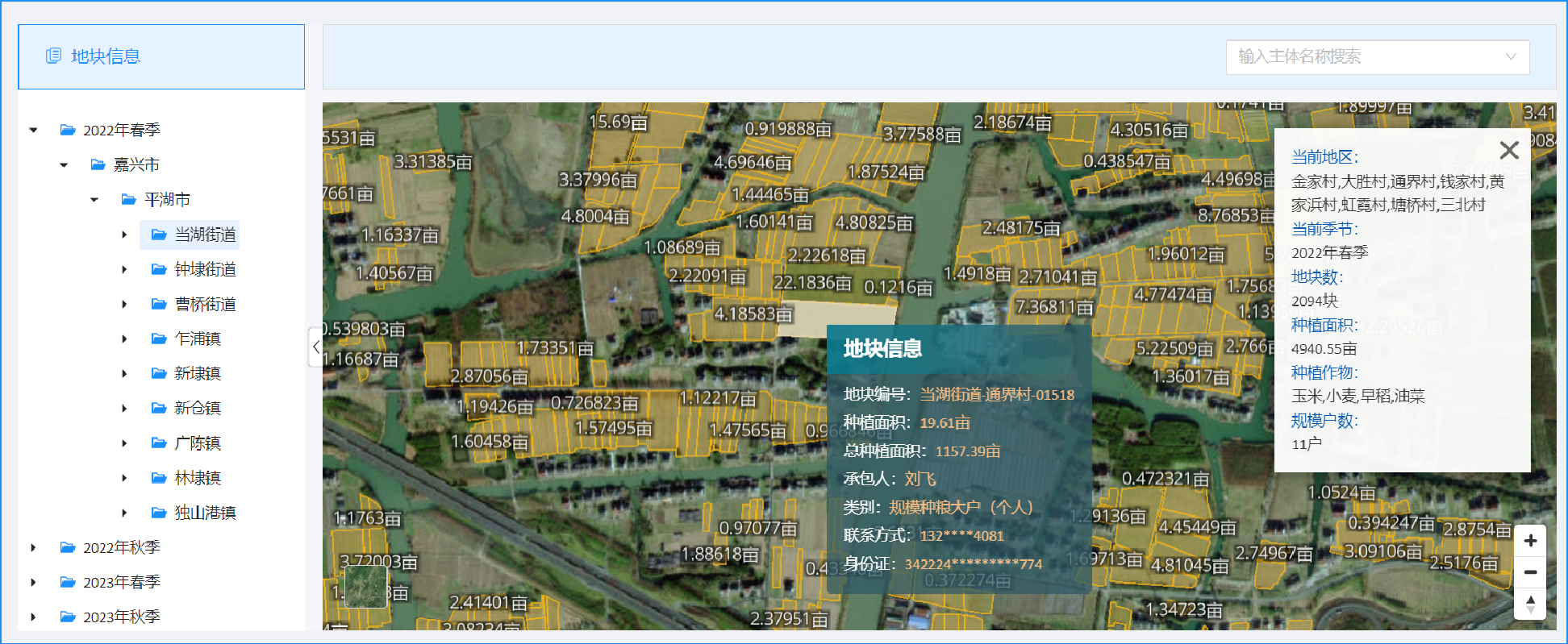1568x644 pixels.
Task: Open the 地块信息 tab
Action: [x=161, y=56]
